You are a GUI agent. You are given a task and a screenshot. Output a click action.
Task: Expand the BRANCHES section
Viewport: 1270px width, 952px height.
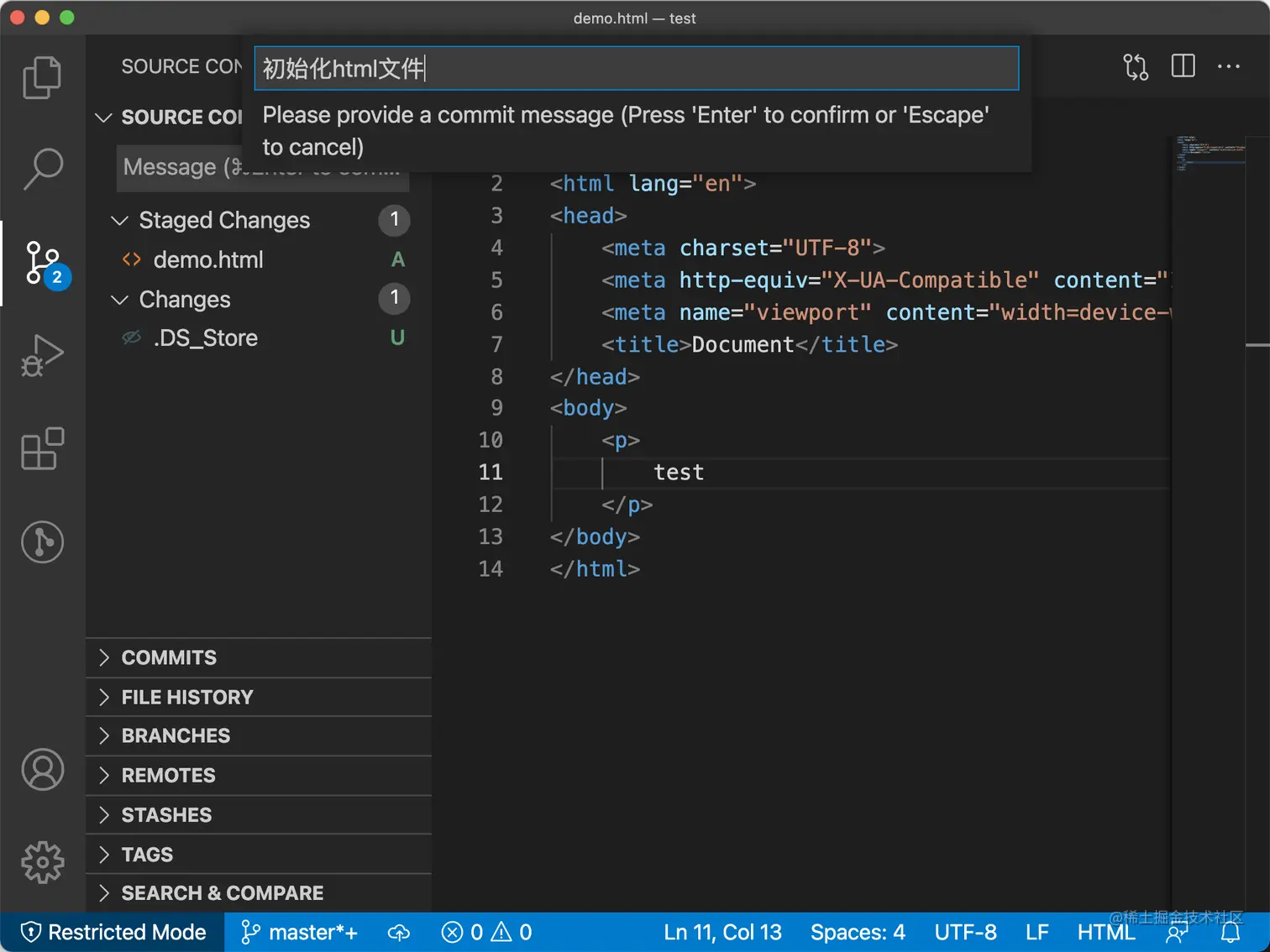(x=259, y=735)
